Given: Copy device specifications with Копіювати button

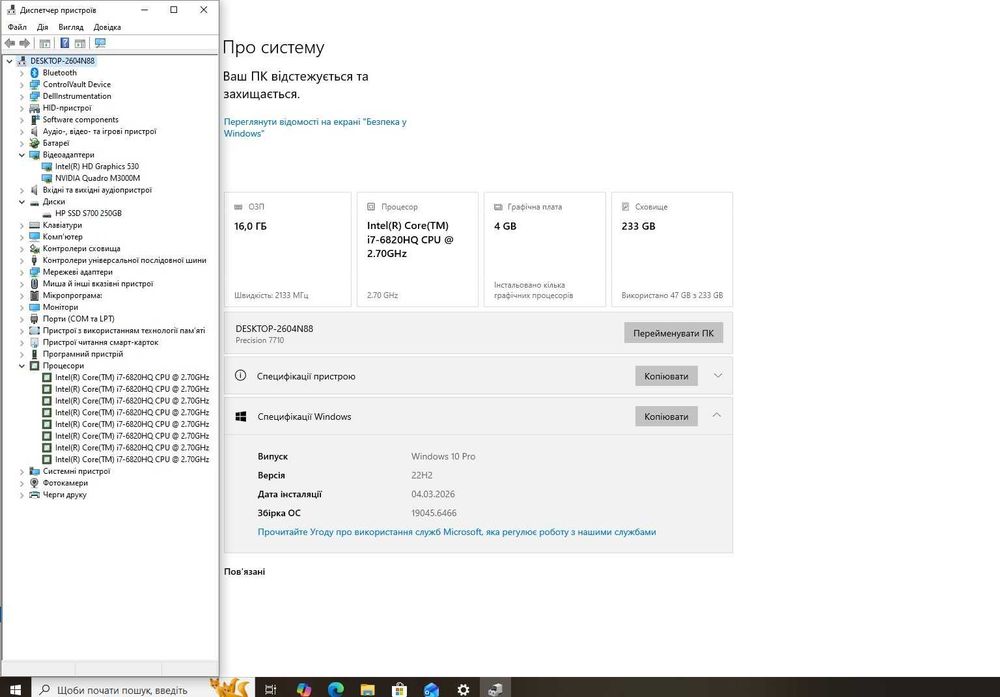Looking at the screenshot, I should tap(666, 376).
